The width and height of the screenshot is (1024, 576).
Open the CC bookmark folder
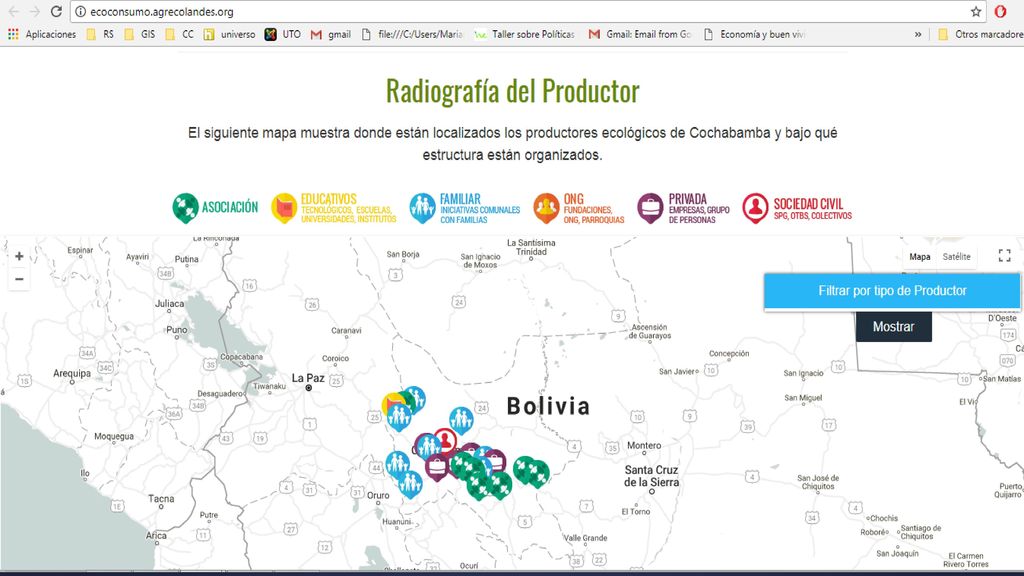coord(180,35)
